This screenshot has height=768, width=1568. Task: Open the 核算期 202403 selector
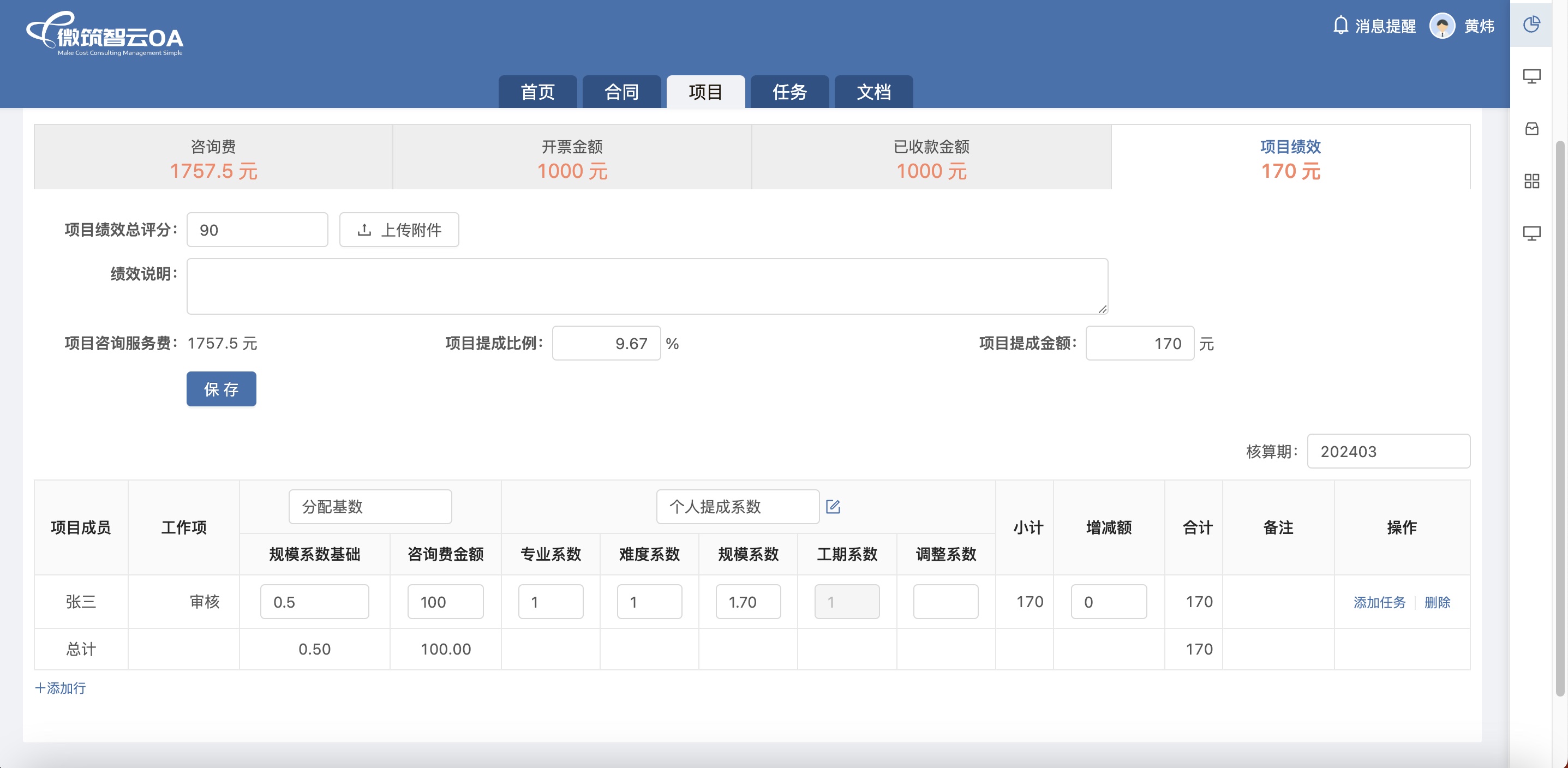click(x=1388, y=451)
